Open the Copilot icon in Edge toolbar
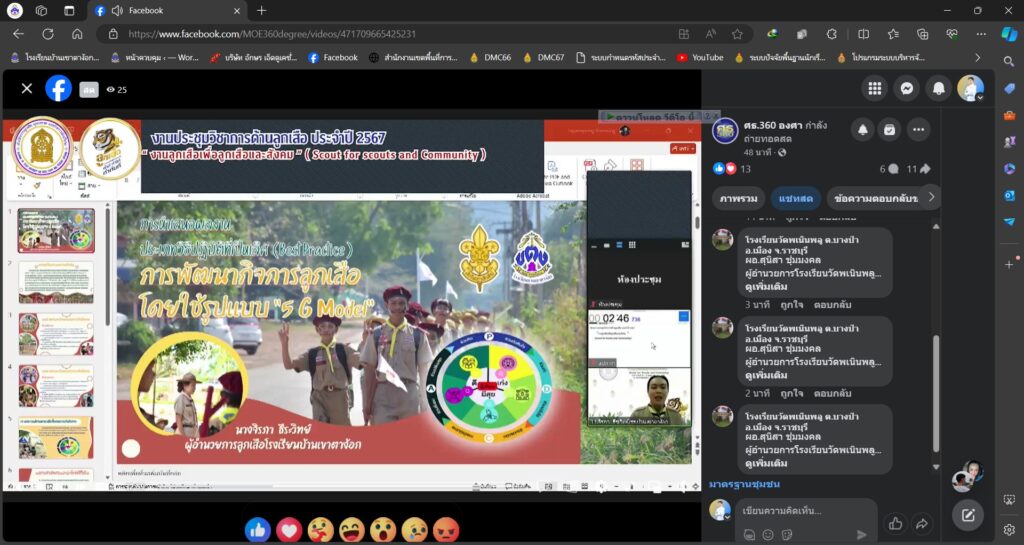This screenshot has height=545, width=1024. [x=1009, y=34]
